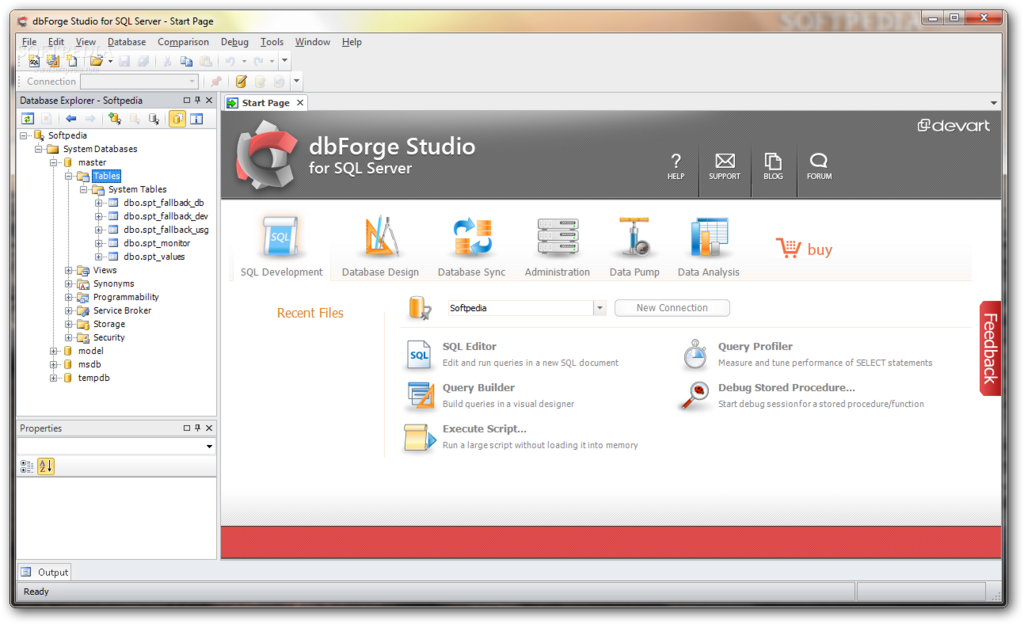This screenshot has height=624, width=1024.
Task: Open the SQL Development section icon
Action: coord(281,238)
